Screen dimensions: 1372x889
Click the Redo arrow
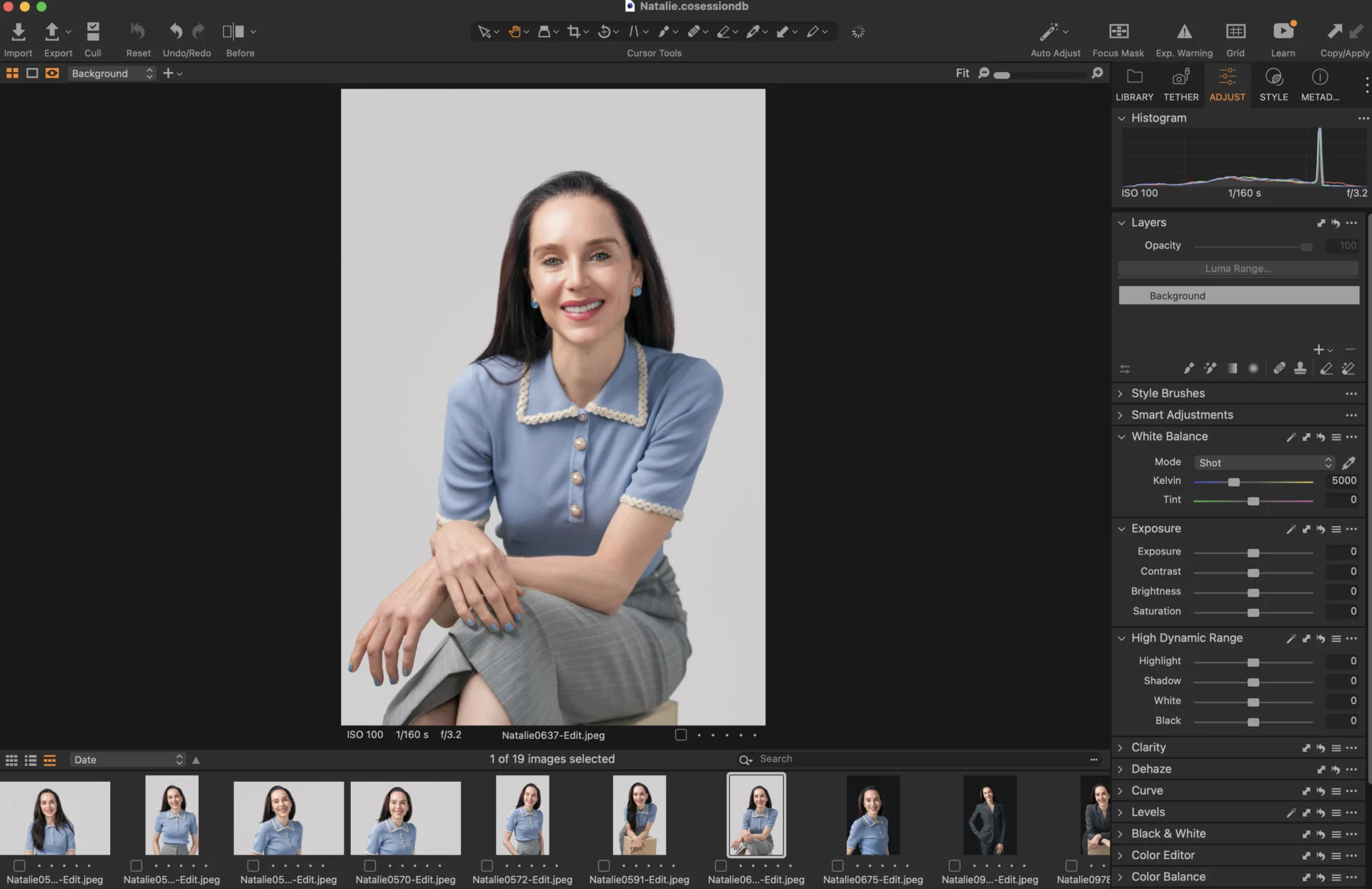point(199,31)
